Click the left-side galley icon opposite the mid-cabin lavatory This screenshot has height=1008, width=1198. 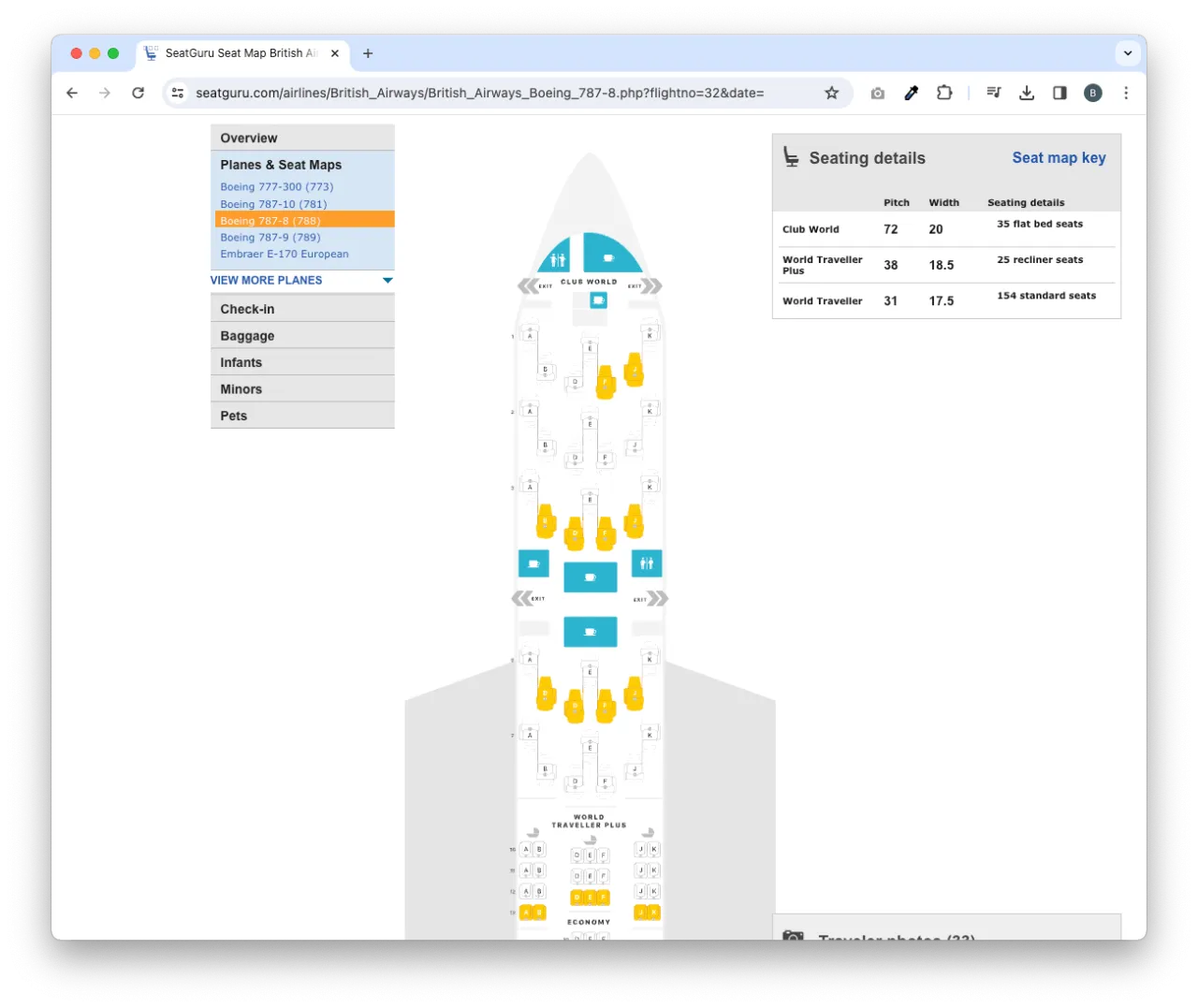click(533, 563)
